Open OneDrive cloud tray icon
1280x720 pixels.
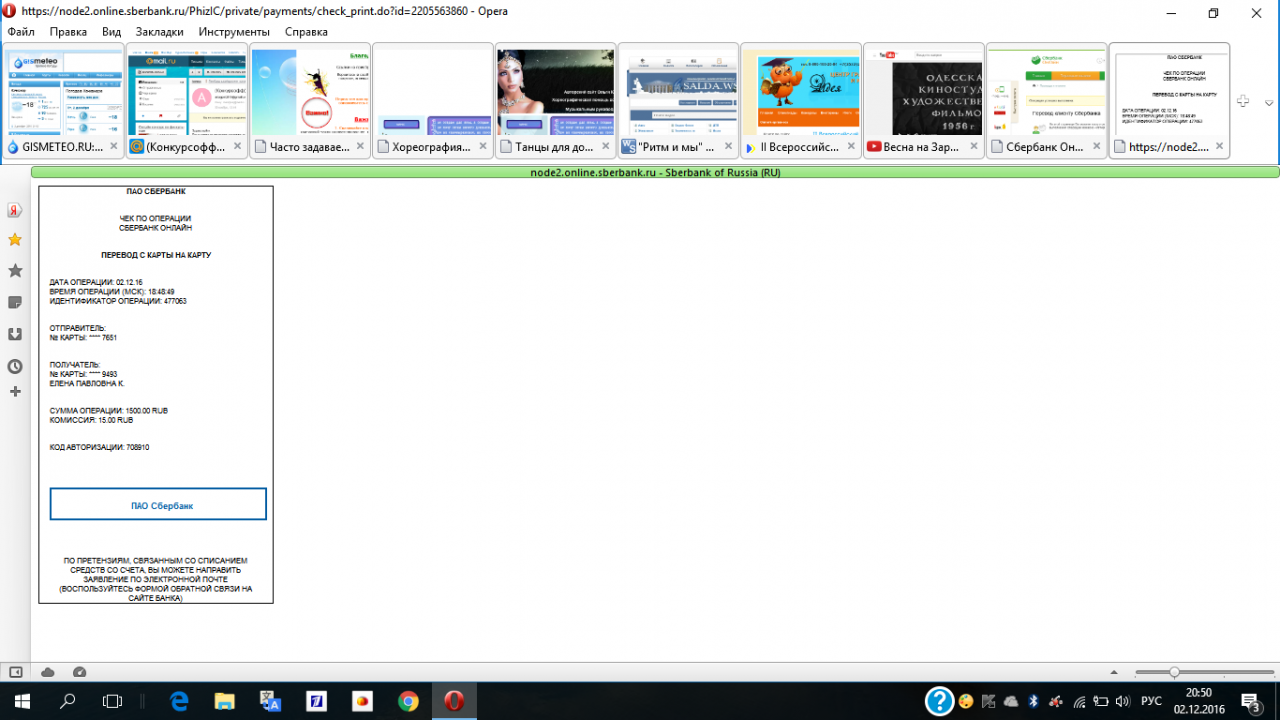click(x=1011, y=701)
